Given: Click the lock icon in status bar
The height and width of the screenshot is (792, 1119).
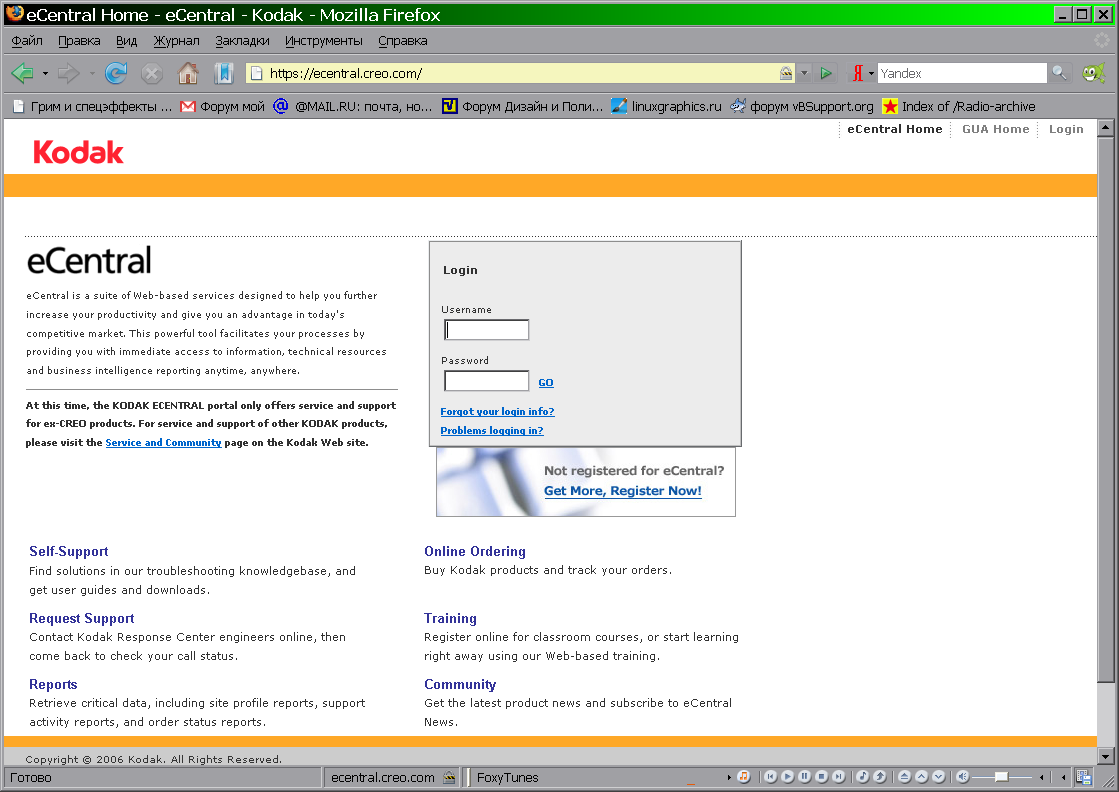Looking at the screenshot, I should 449,777.
